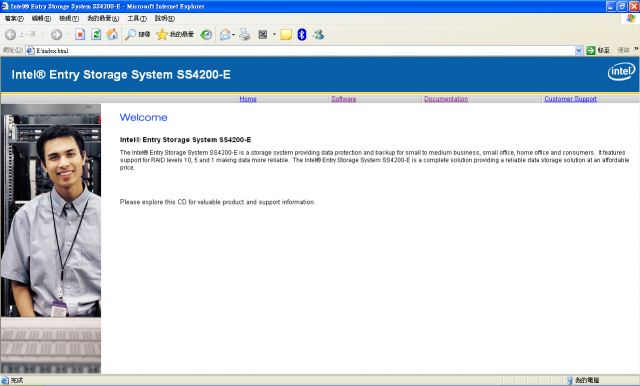This screenshot has height=386, width=640.
Task: Expand the toolbar overflow chevron
Action: 636,49
